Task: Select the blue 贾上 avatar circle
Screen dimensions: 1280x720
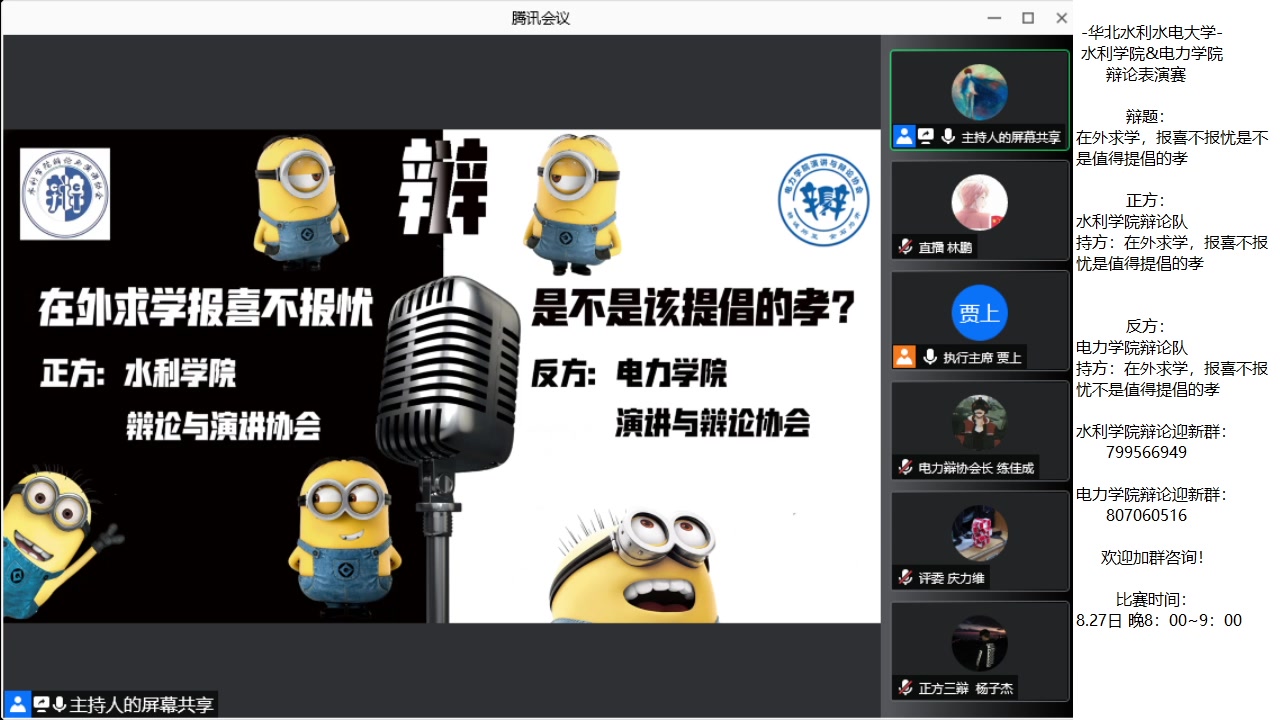Action: coord(979,312)
